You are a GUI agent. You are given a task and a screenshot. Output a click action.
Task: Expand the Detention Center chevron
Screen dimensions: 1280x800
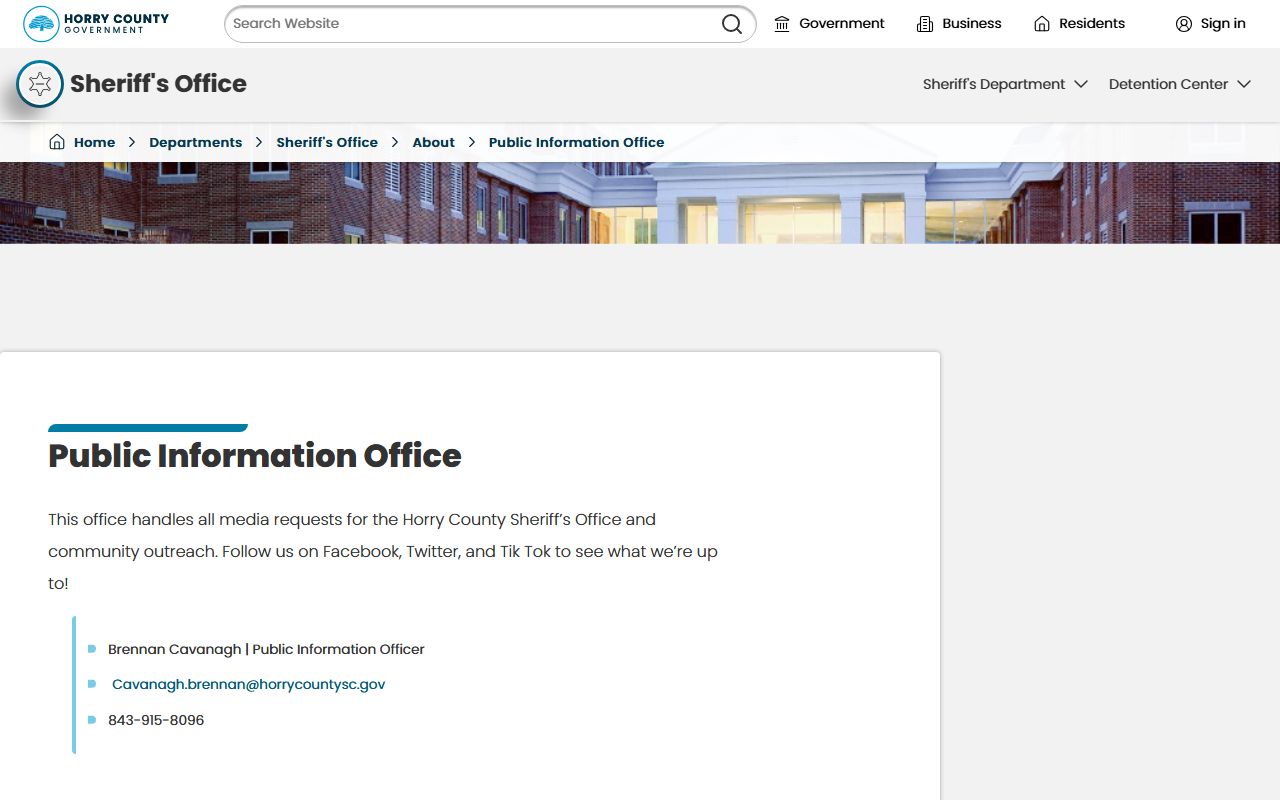(1244, 84)
